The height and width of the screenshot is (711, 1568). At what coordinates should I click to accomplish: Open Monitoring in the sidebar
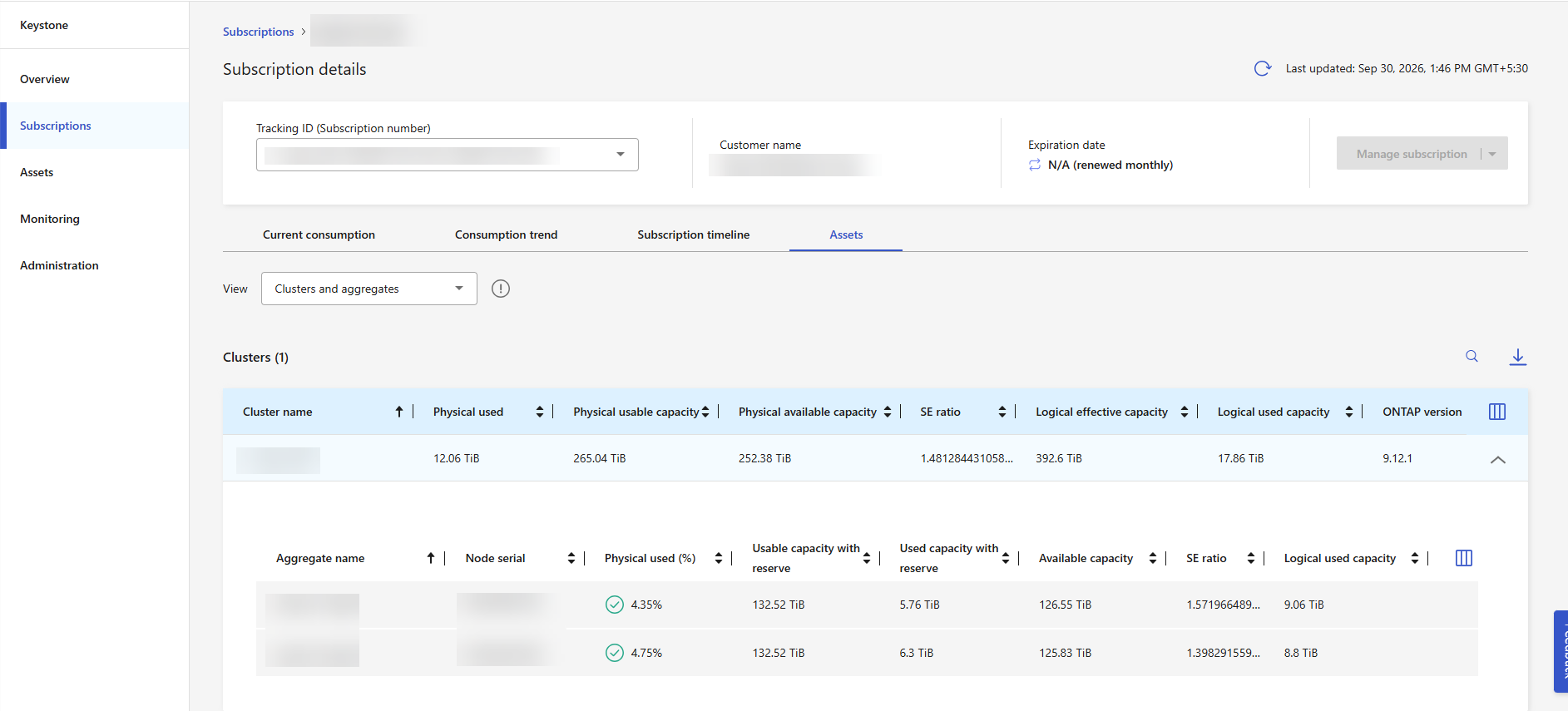point(50,219)
